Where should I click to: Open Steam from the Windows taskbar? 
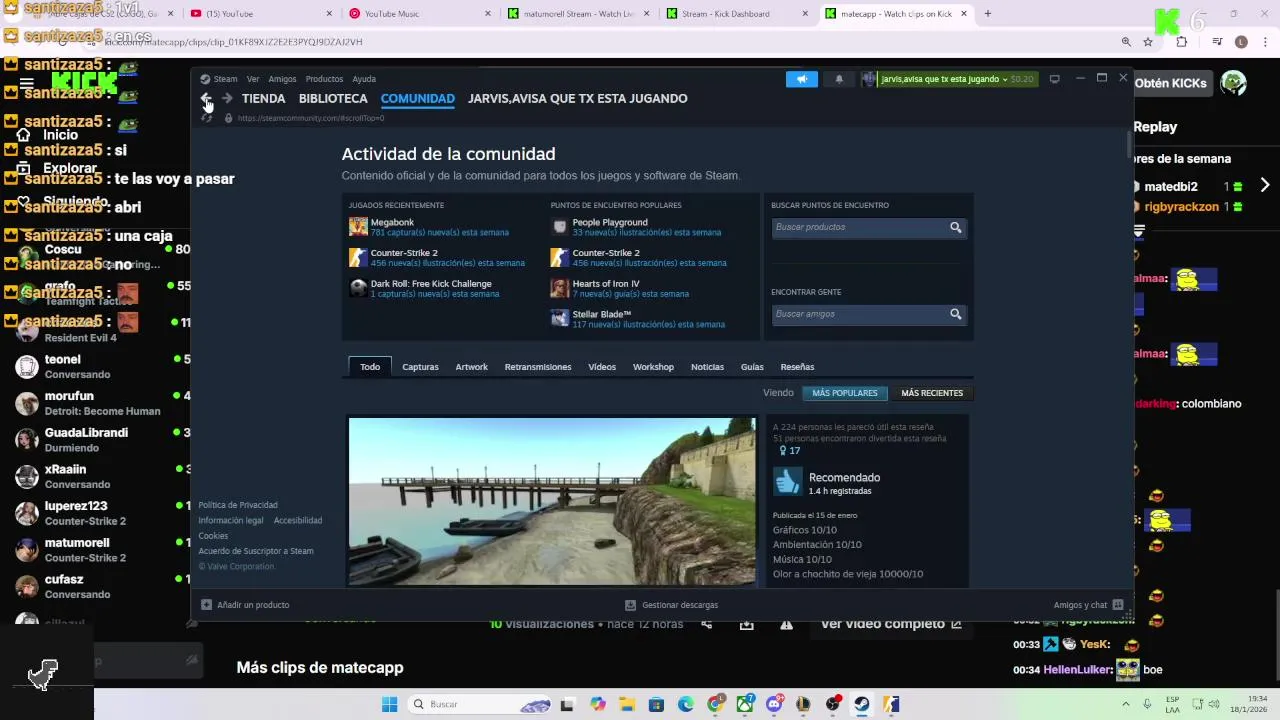(x=861, y=704)
